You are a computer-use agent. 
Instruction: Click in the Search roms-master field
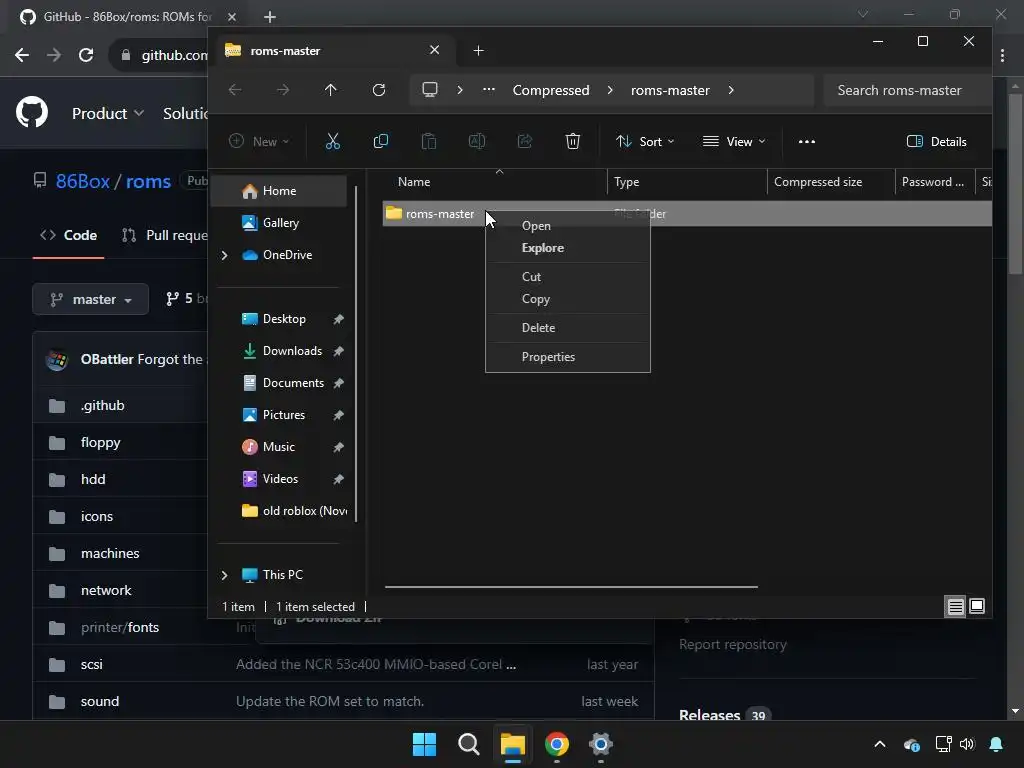tap(906, 90)
